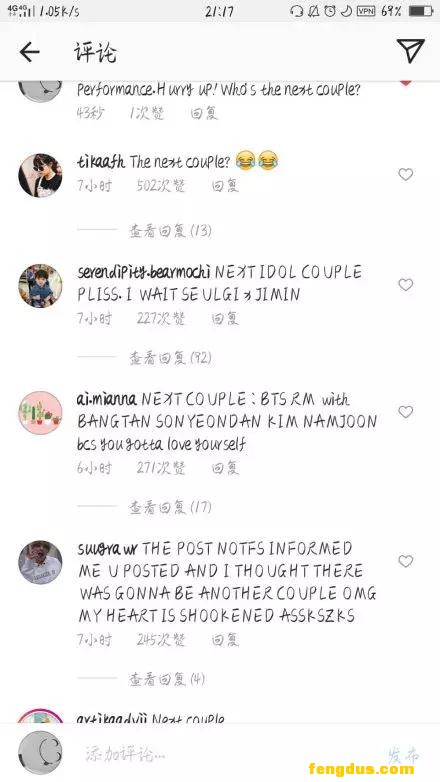This screenshot has width=440, height=782.
Task: Tap the heart next to the THE POST NOTFS comment
Action: coord(406,562)
